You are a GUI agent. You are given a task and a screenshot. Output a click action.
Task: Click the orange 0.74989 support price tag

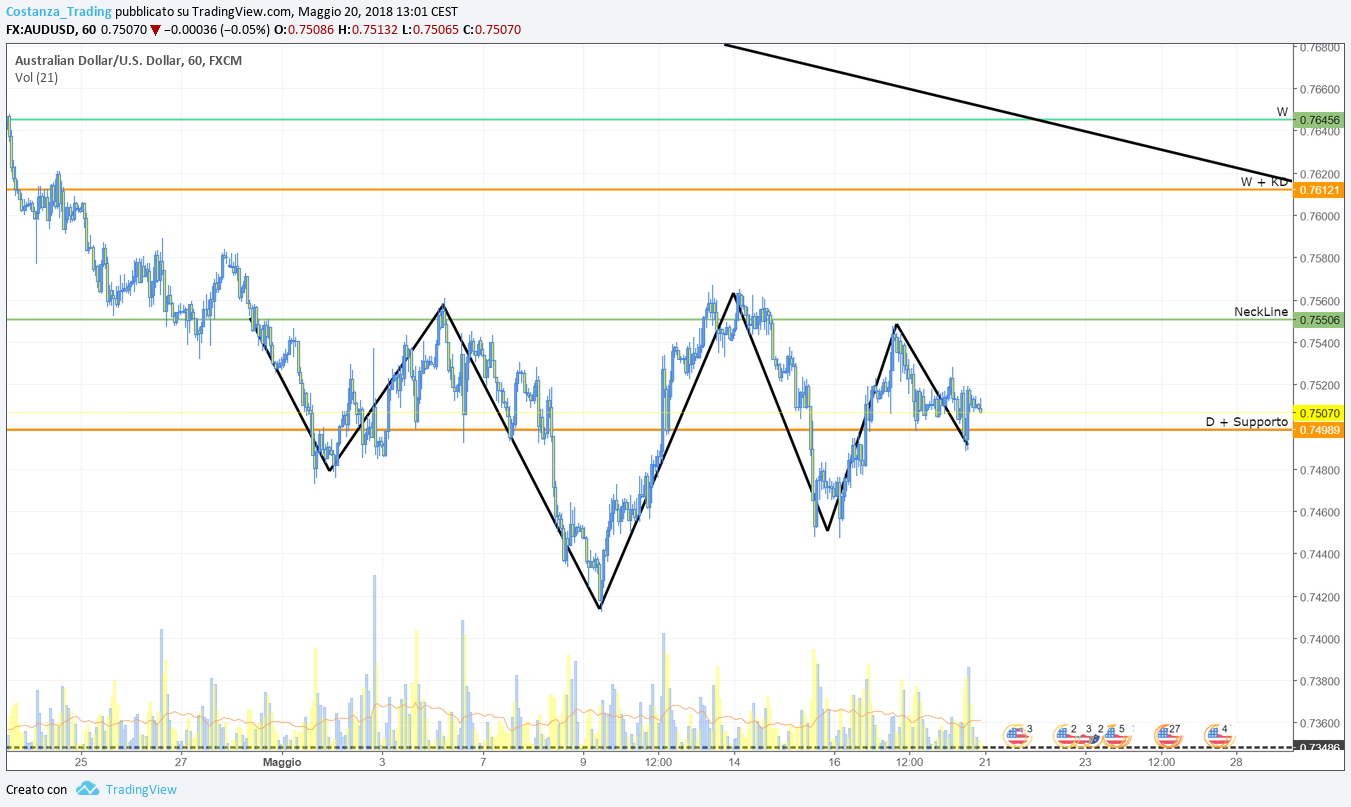pos(1319,430)
